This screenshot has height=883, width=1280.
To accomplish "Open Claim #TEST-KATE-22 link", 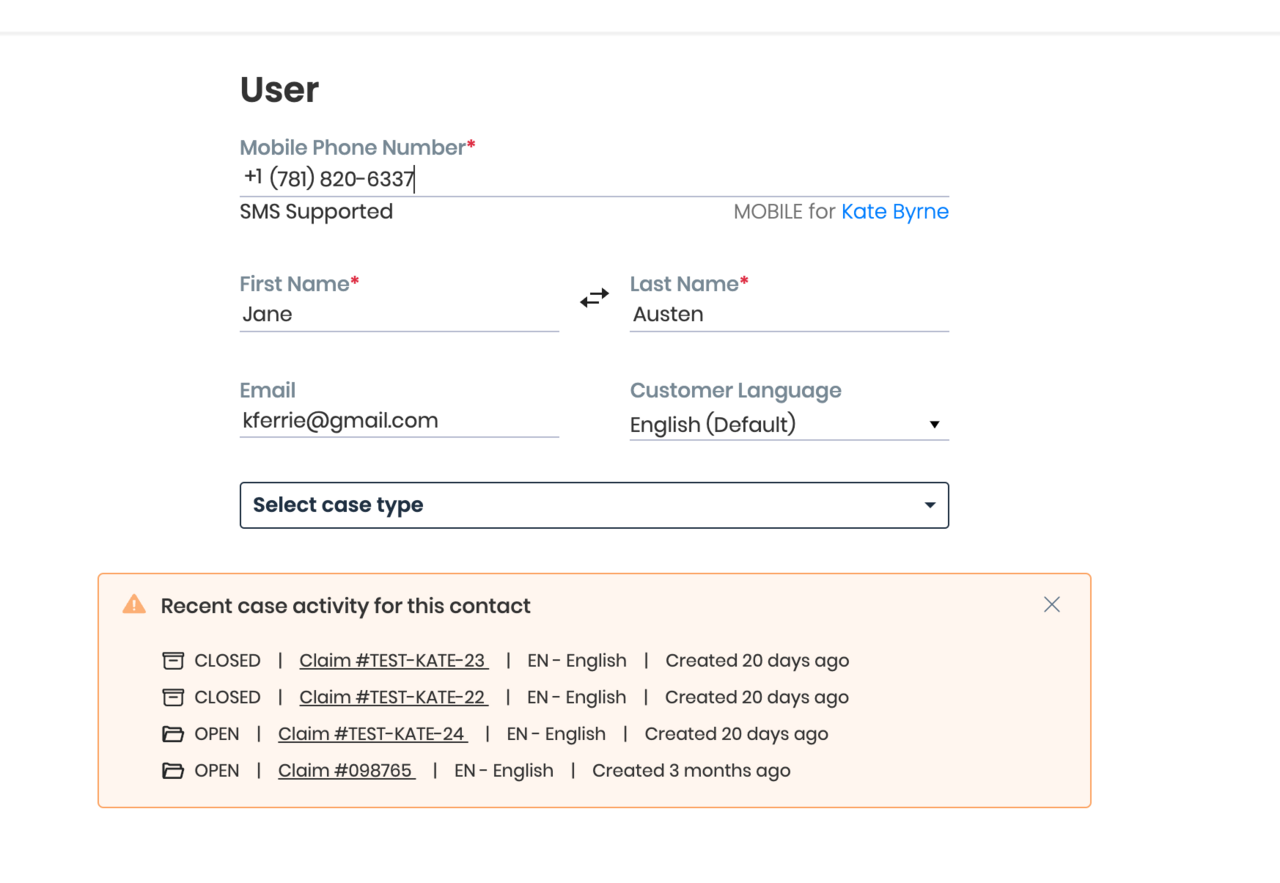I will point(393,698).
